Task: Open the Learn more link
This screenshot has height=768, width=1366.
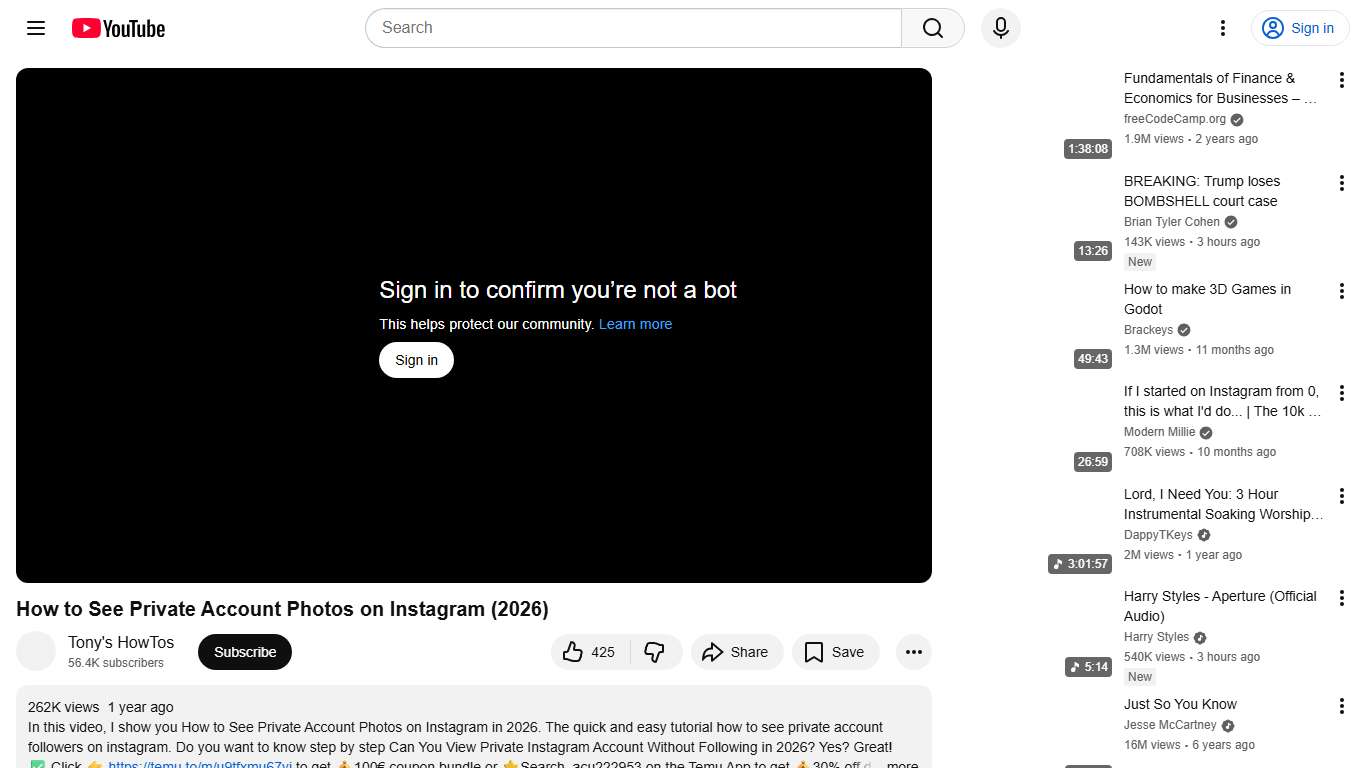Action: click(635, 323)
